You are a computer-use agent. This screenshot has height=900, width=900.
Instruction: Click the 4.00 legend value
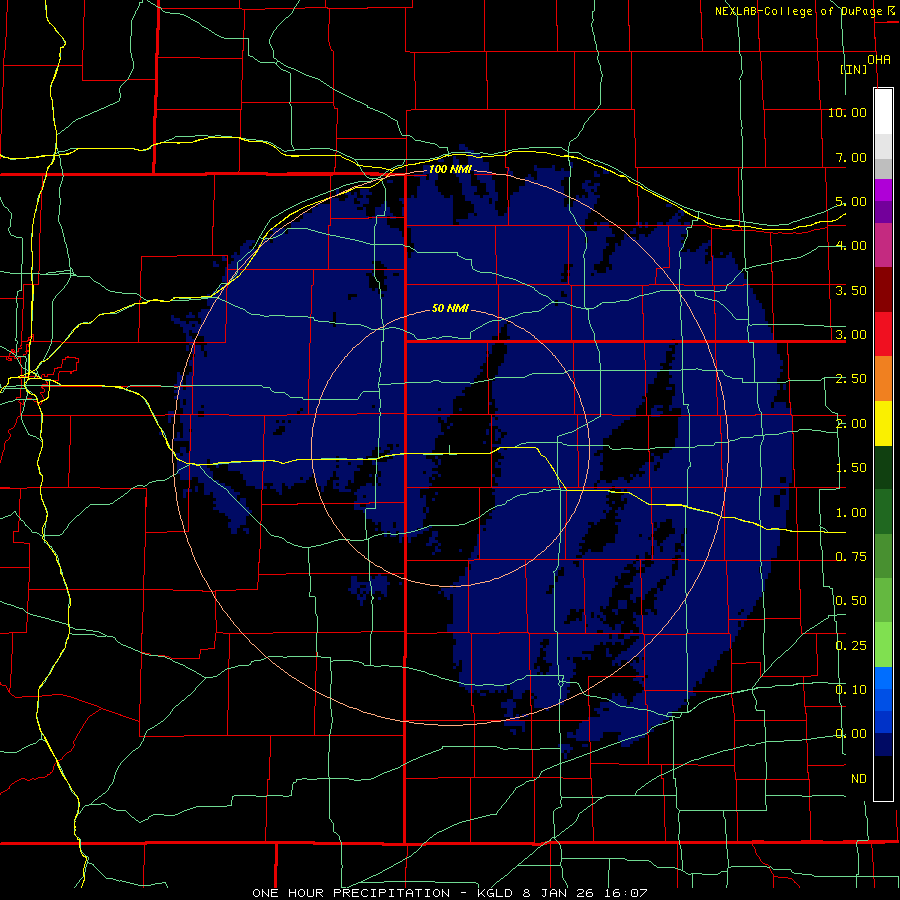pyautogui.click(x=851, y=246)
